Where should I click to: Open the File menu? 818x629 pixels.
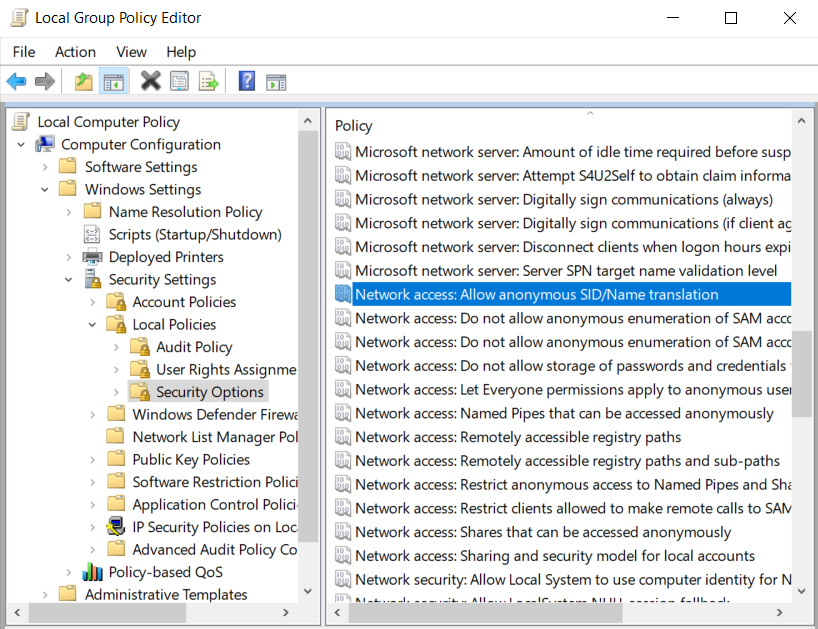coord(23,52)
